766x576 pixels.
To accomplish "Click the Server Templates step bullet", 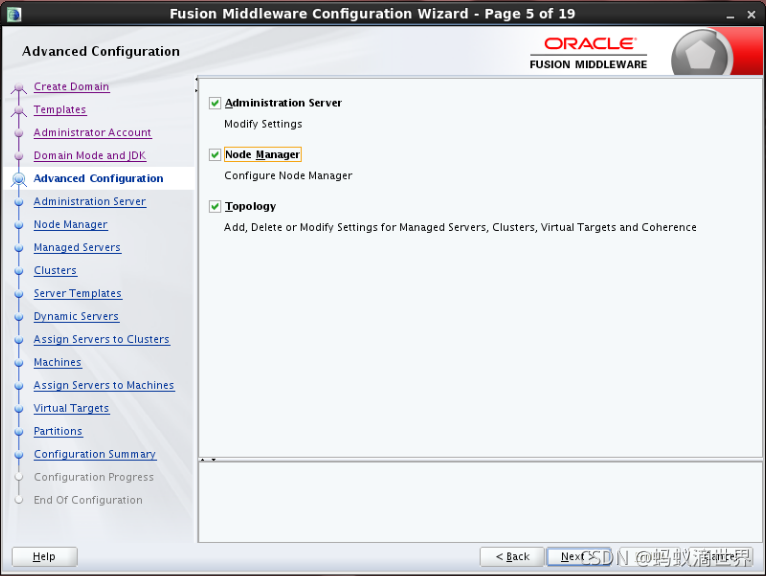I will 19,294.
